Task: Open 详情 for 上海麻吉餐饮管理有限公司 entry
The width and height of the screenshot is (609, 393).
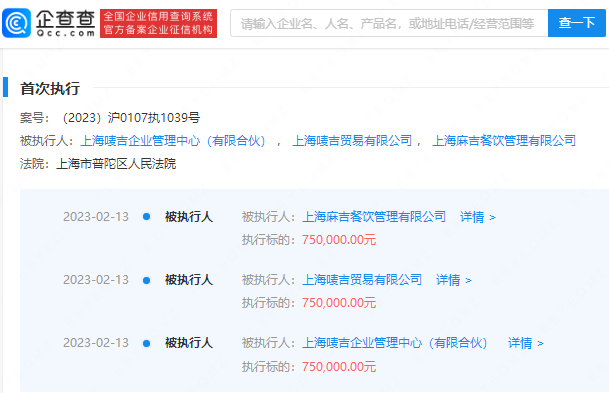Action: [x=478, y=217]
